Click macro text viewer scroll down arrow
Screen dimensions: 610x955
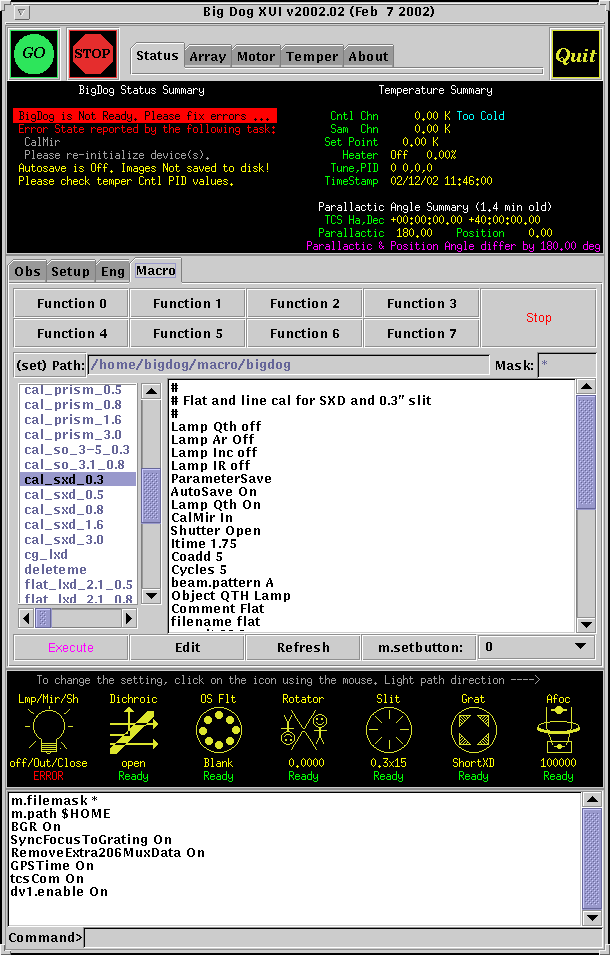[x=586, y=624]
